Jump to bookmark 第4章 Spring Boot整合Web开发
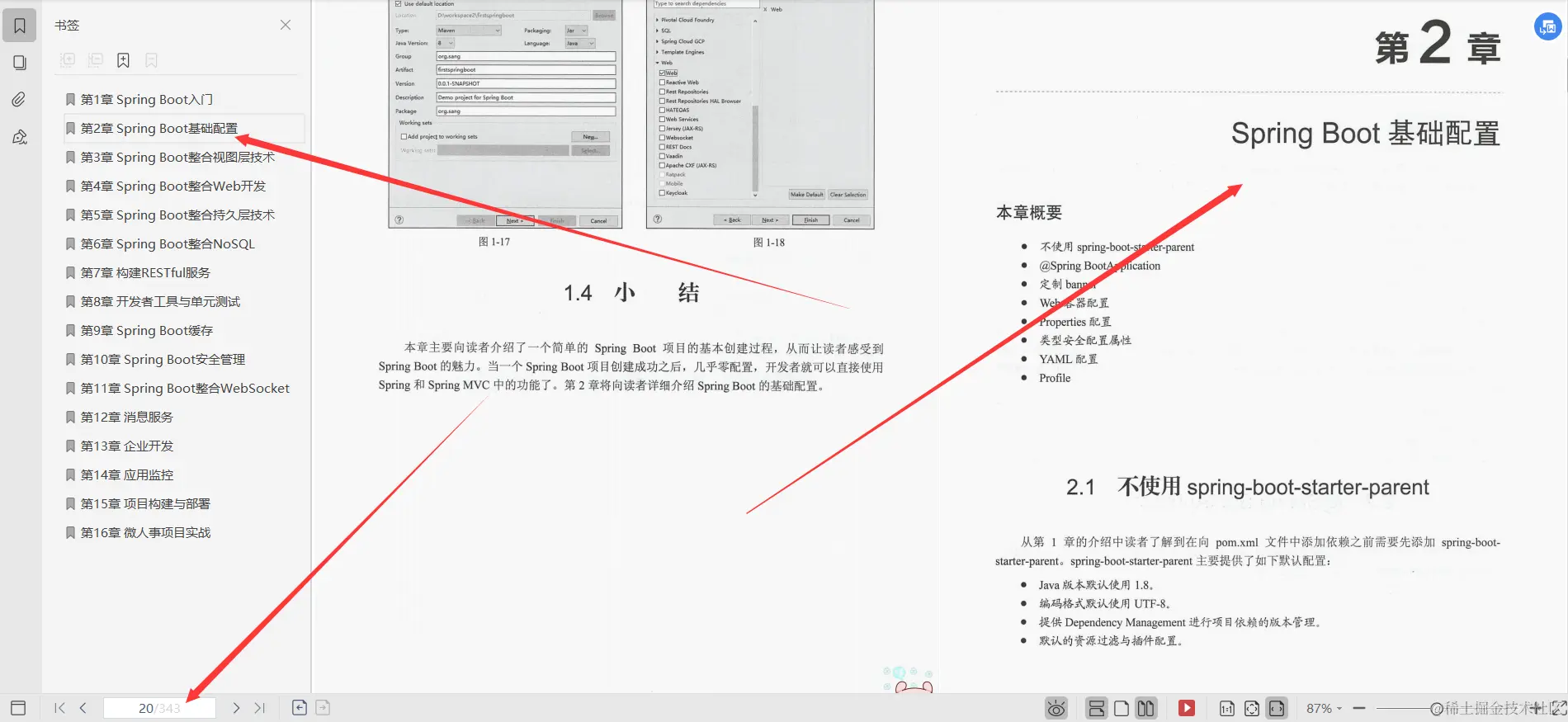The image size is (1568, 722). pyautogui.click(x=172, y=186)
